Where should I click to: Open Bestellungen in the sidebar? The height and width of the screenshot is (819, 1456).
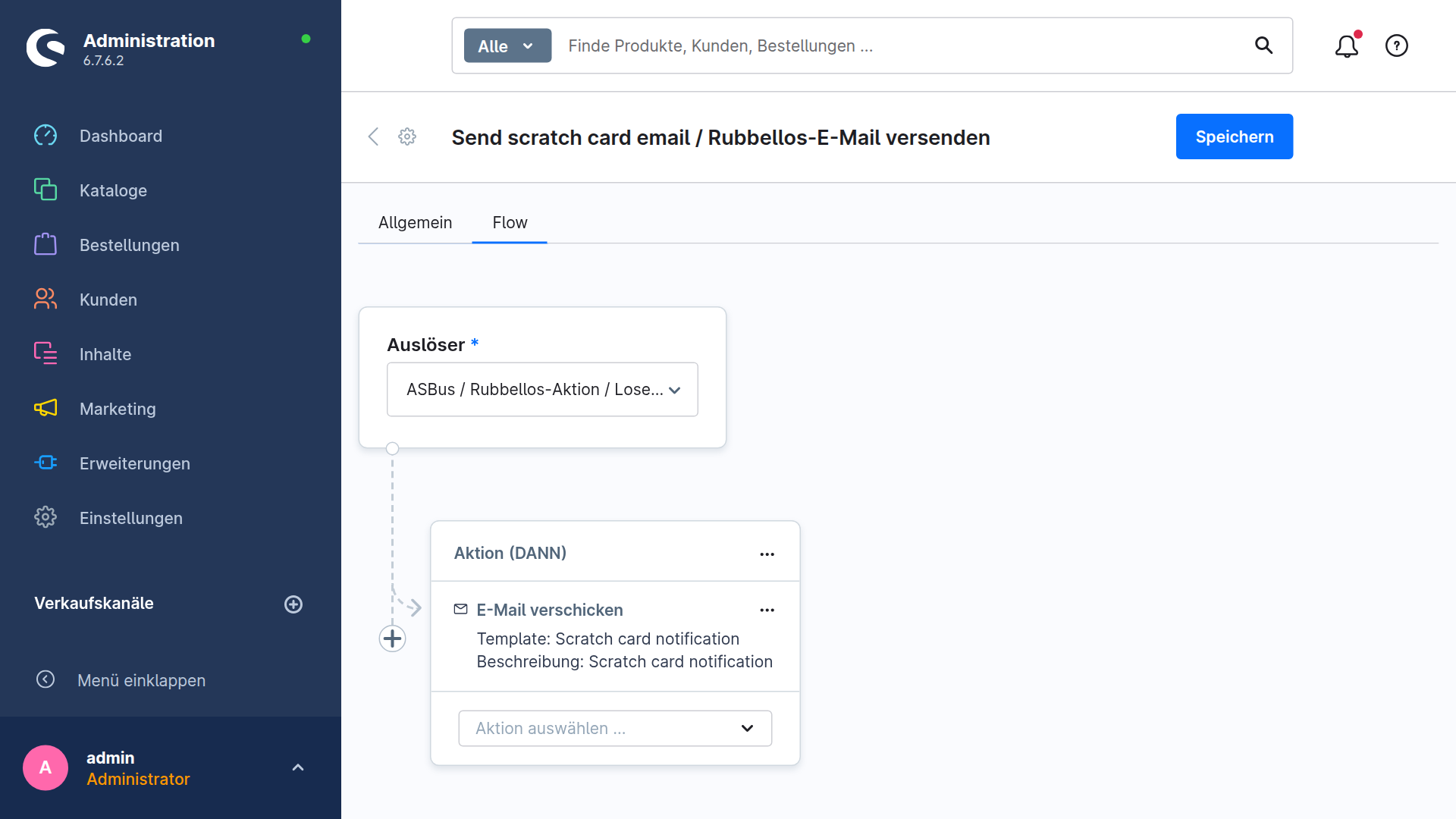click(x=130, y=245)
